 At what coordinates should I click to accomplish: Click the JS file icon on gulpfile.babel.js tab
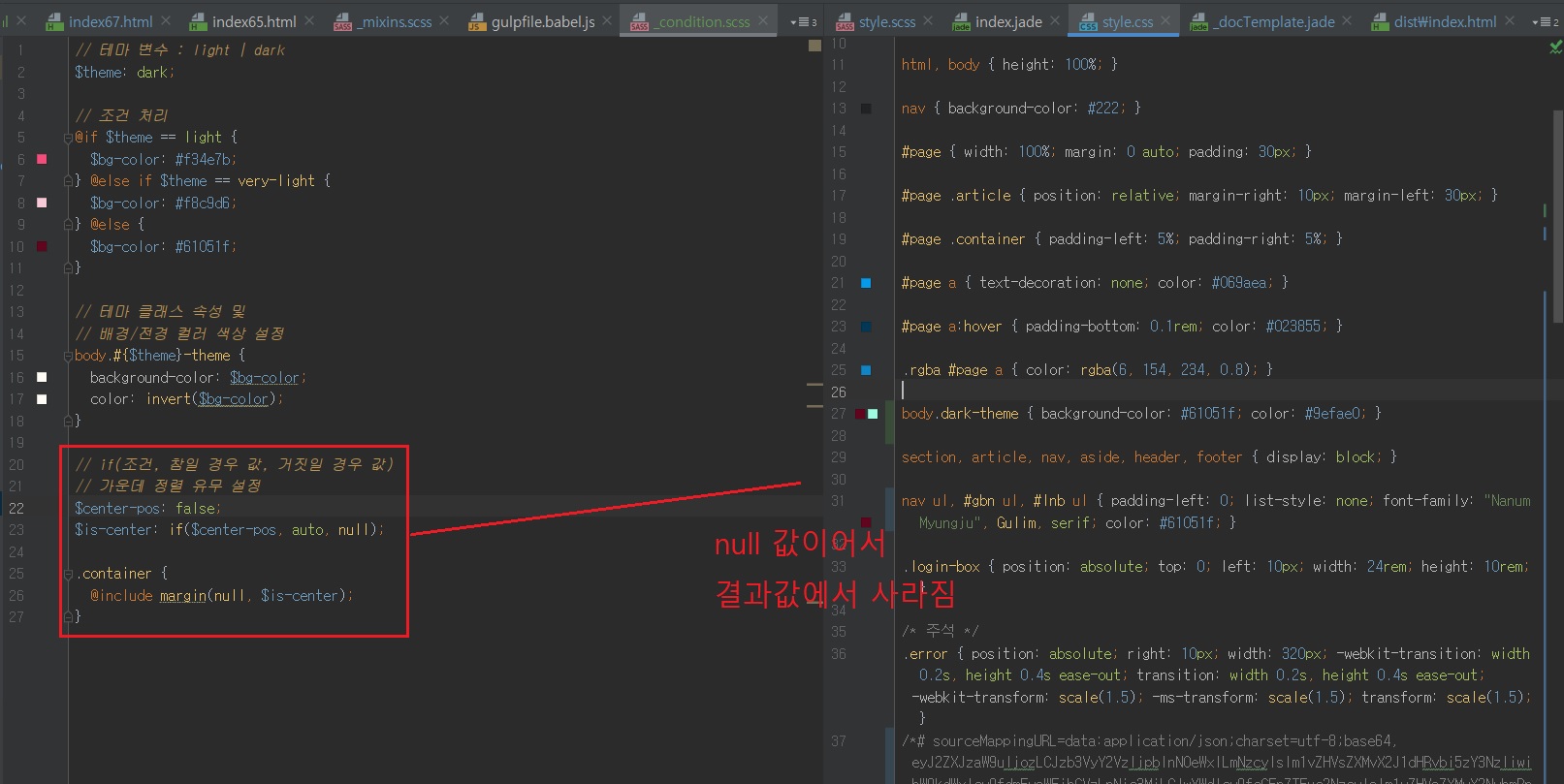point(476,22)
